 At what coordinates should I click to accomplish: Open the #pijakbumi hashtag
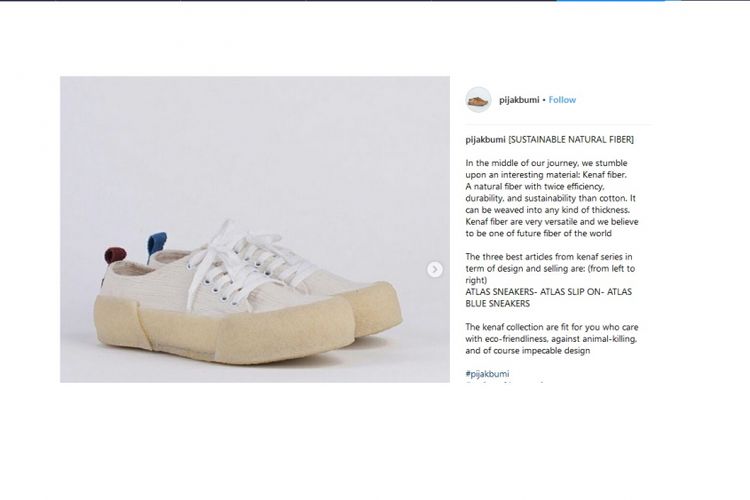coord(487,374)
